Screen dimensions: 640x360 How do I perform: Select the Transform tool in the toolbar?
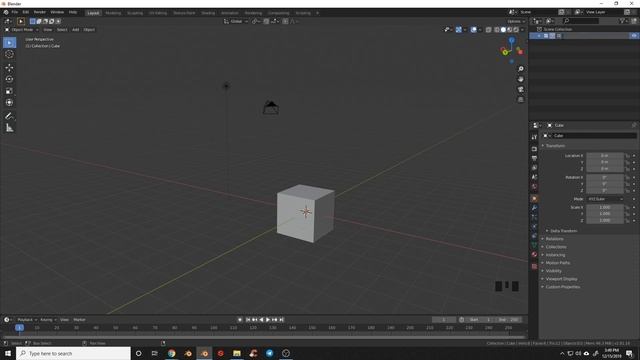tap(9, 103)
